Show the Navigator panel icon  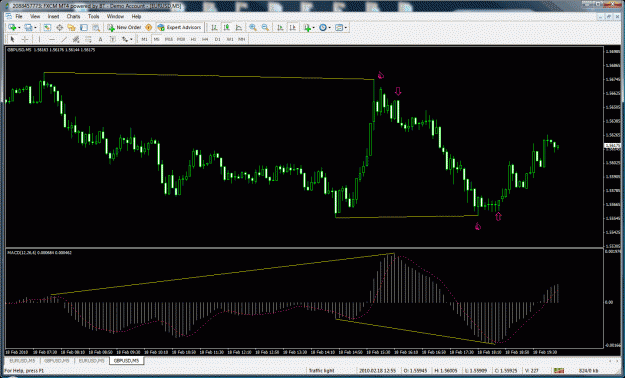[x=71, y=28]
